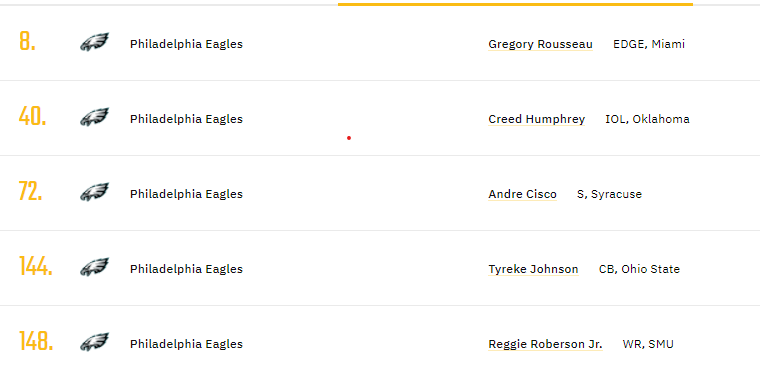The image size is (760, 379).
Task: Open Andre Cisco's player link
Action: [522, 194]
